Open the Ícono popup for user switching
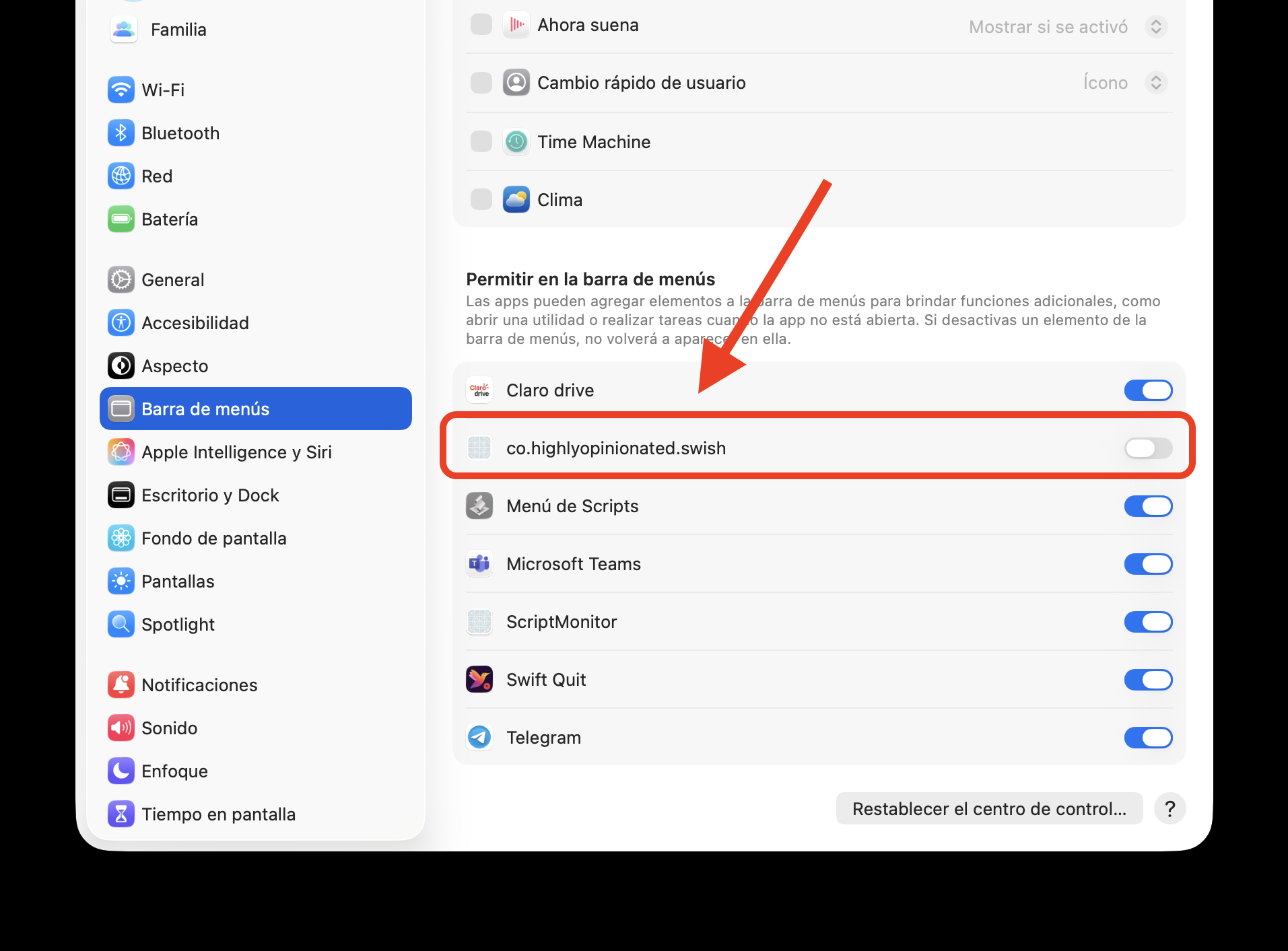Image resolution: width=1288 pixels, height=951 pixels. click(1125, 83)
